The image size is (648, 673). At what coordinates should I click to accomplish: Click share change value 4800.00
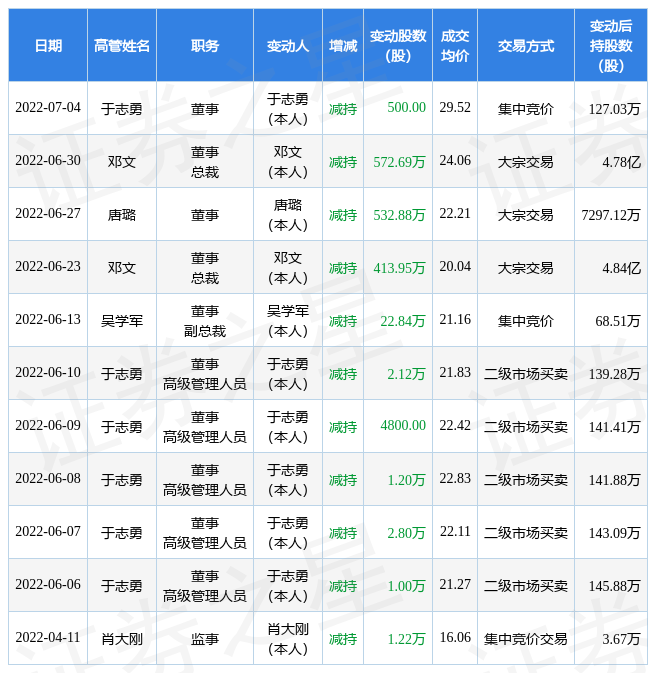[x=403, y=425]
